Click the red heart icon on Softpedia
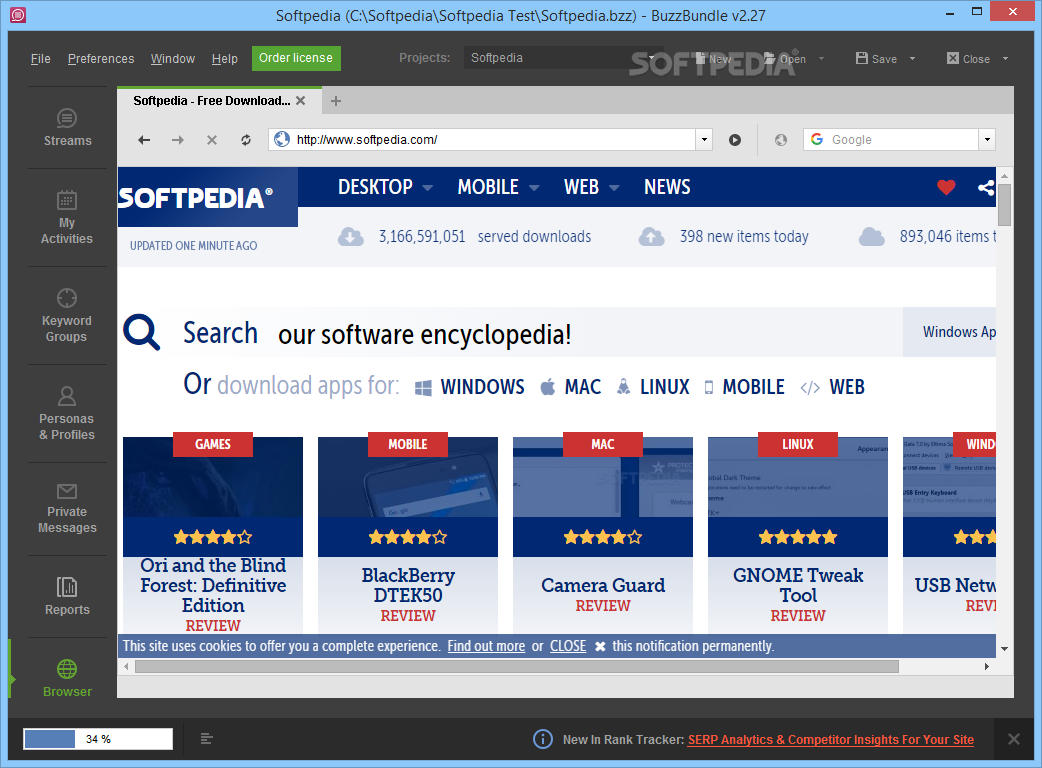This screenshot has height=768, width=1042. click(x=946, y=187)
